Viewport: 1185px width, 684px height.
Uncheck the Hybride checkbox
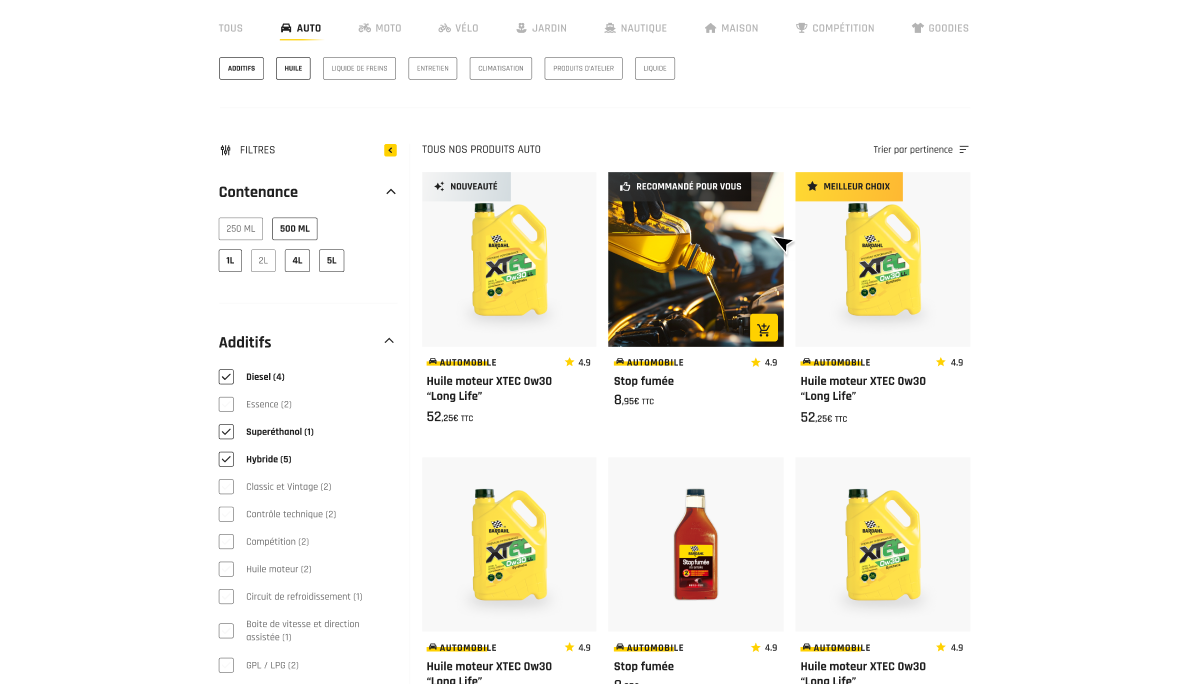[x=226, y=459]
